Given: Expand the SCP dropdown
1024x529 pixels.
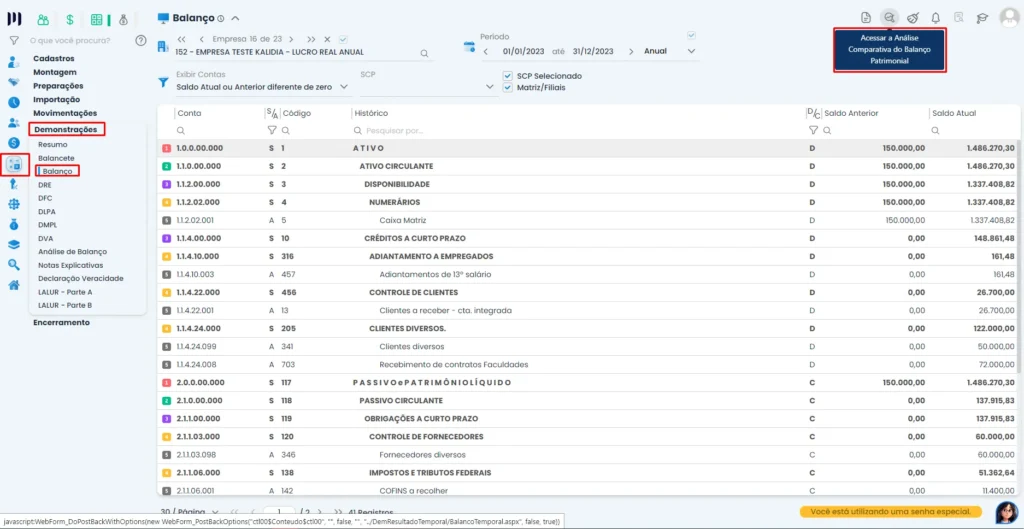Looking at the screenshot, I should 490,87.
